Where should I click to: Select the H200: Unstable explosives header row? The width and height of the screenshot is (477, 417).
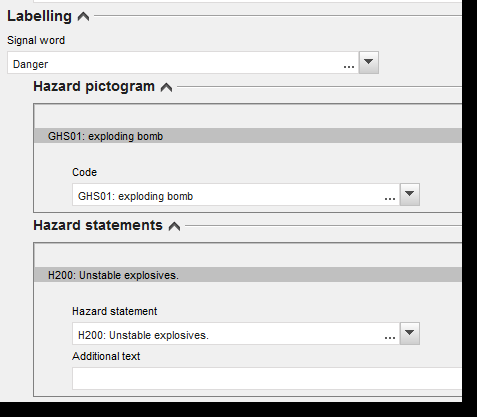tap(248, 275)
